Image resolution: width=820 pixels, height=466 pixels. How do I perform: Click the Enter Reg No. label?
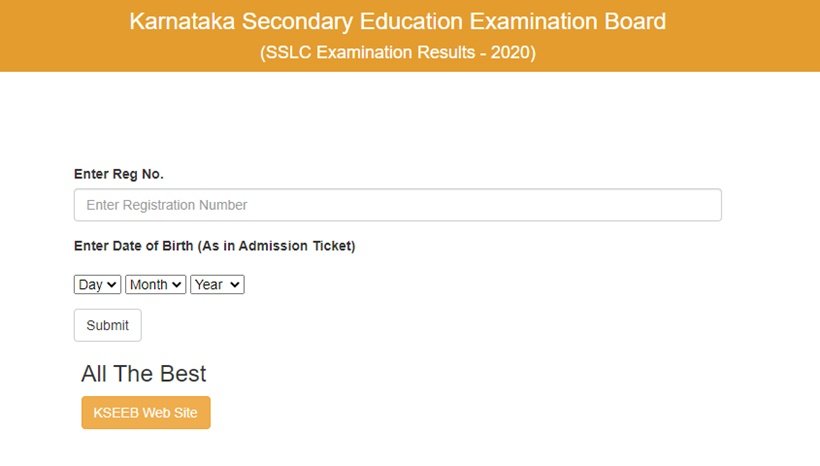[118, 174]
